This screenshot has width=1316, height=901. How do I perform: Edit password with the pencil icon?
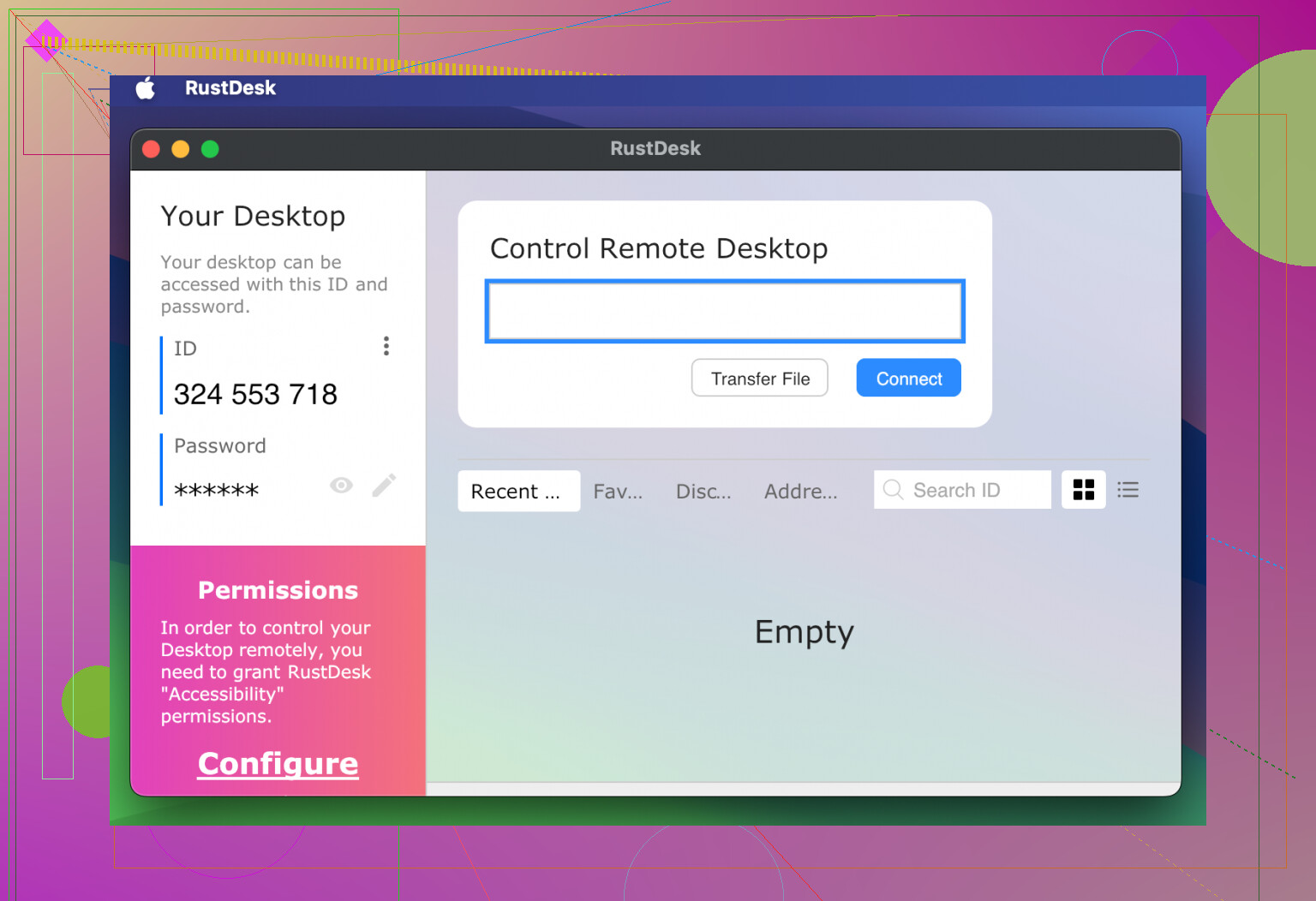pos(384,486)
